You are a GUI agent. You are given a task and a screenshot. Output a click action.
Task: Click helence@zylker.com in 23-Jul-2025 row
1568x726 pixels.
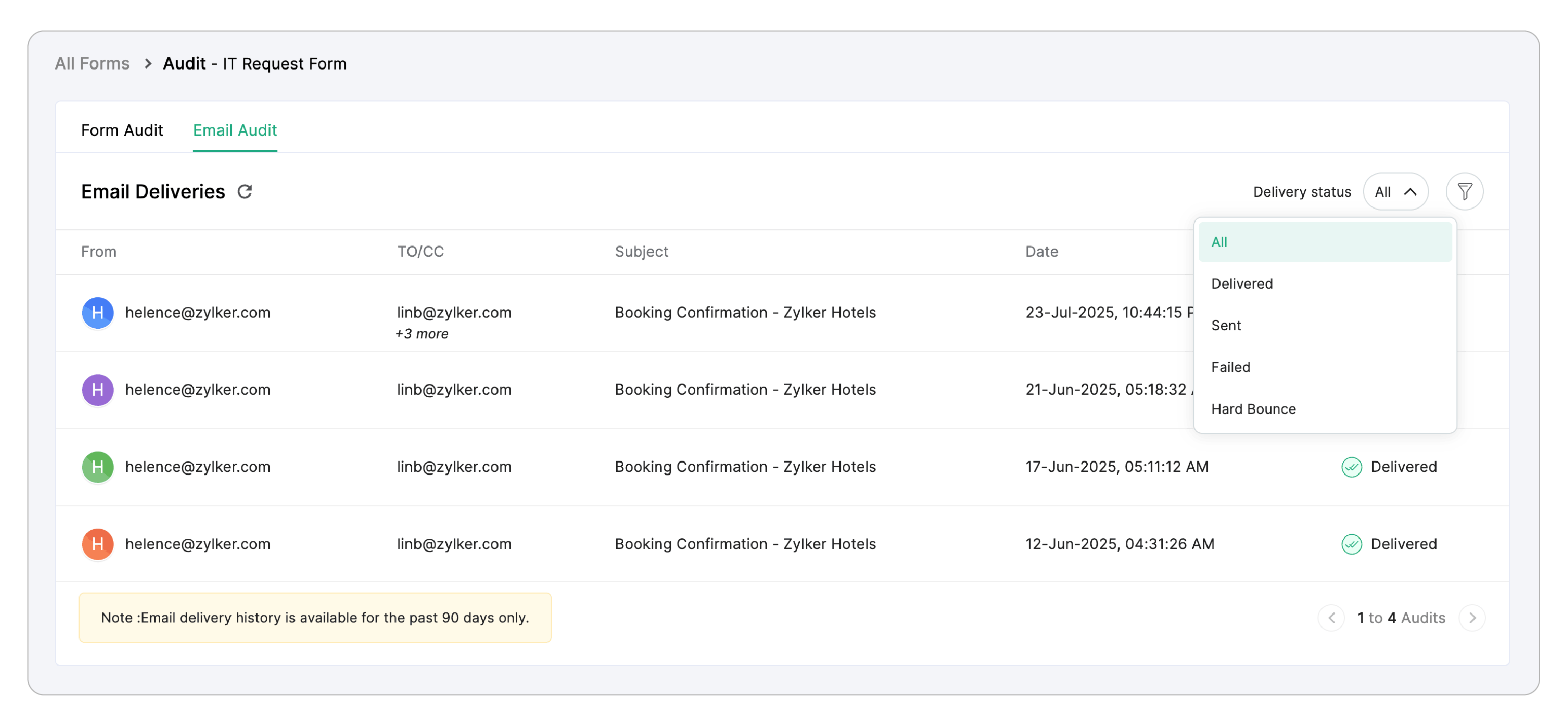tap(198, 313)
